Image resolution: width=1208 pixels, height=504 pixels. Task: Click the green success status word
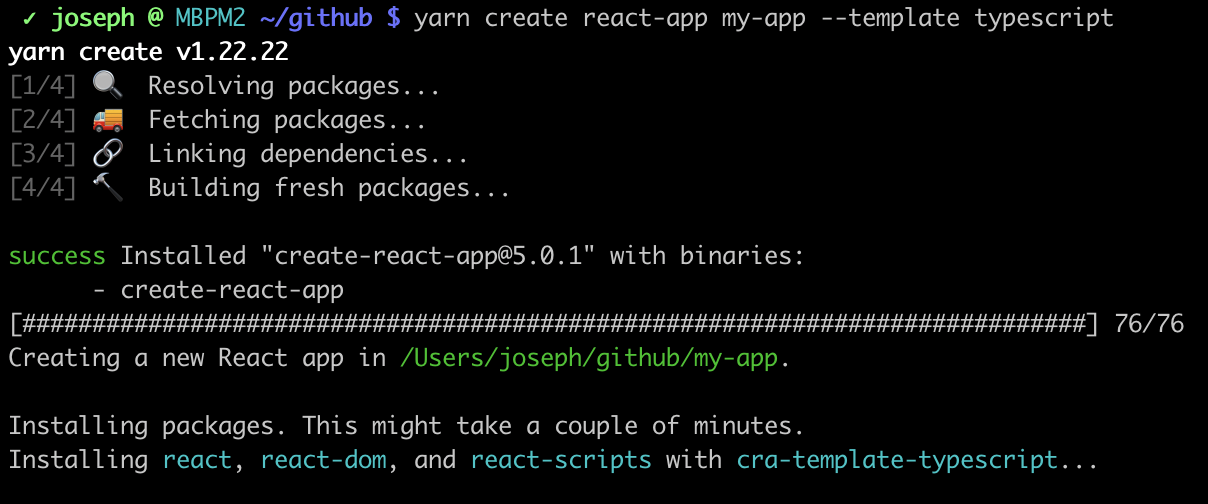[x=57, y=256]
